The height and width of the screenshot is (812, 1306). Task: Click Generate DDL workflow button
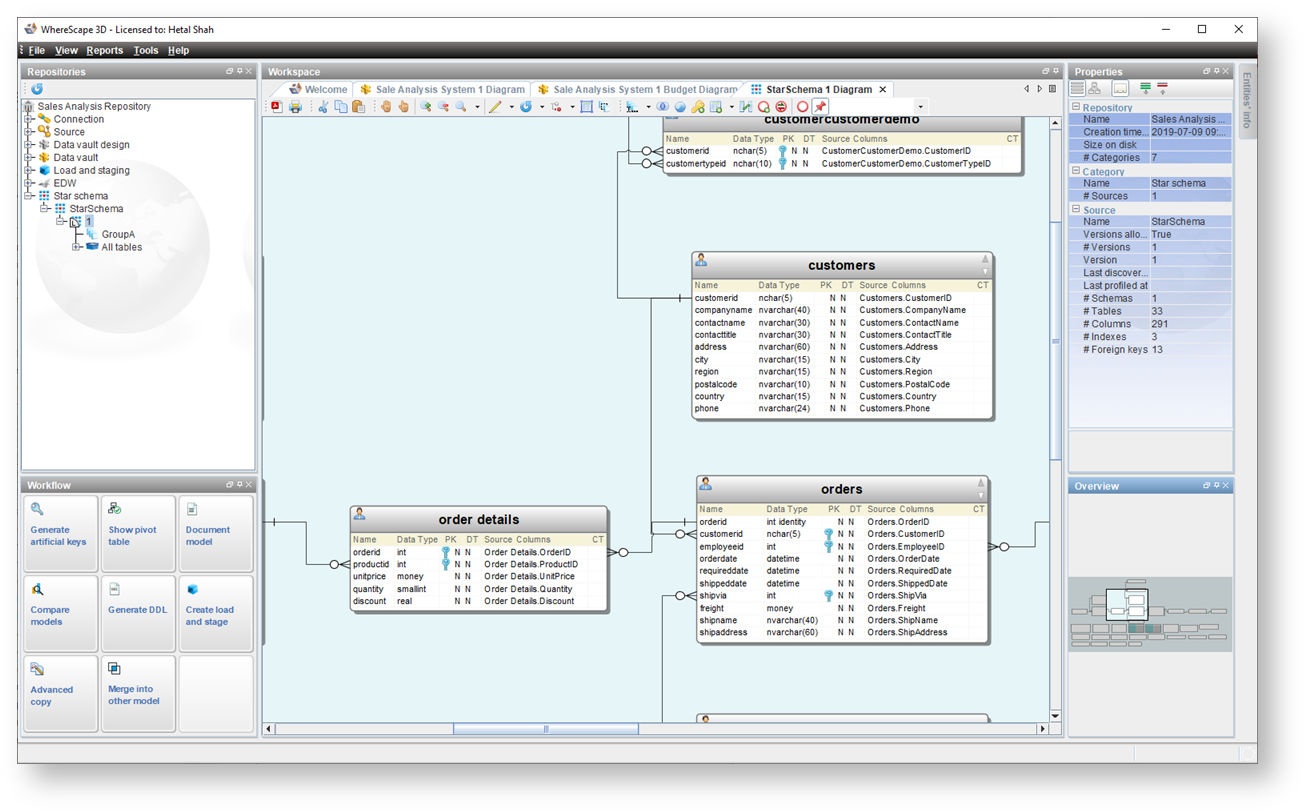click(137, 612)
